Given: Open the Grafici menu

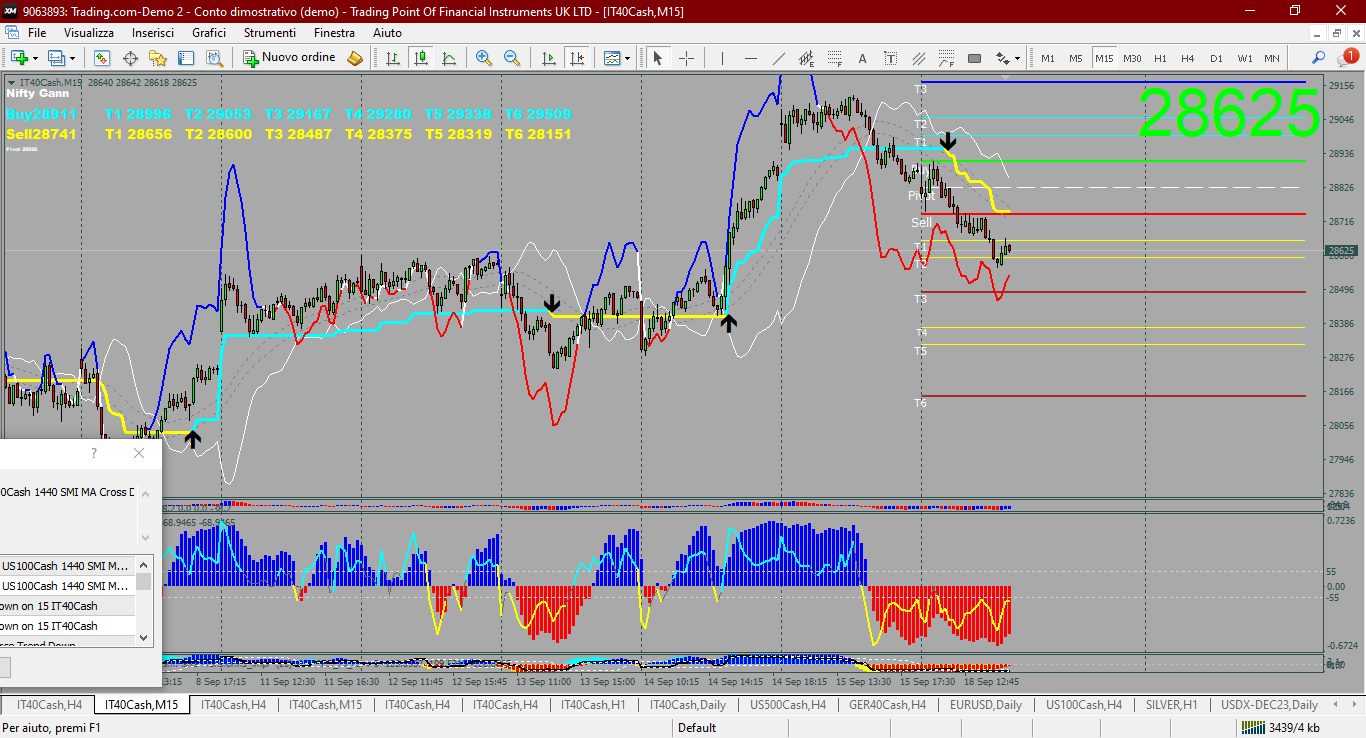Looking at the screenshot, I should click(x=209, y=33).
